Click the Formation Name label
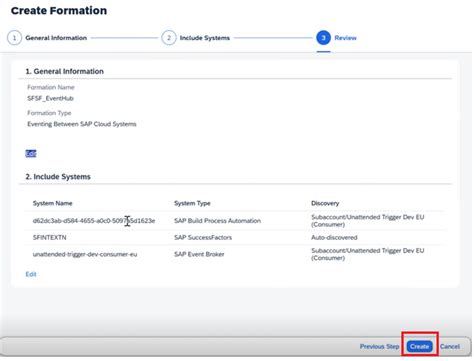 click(51, 87)
